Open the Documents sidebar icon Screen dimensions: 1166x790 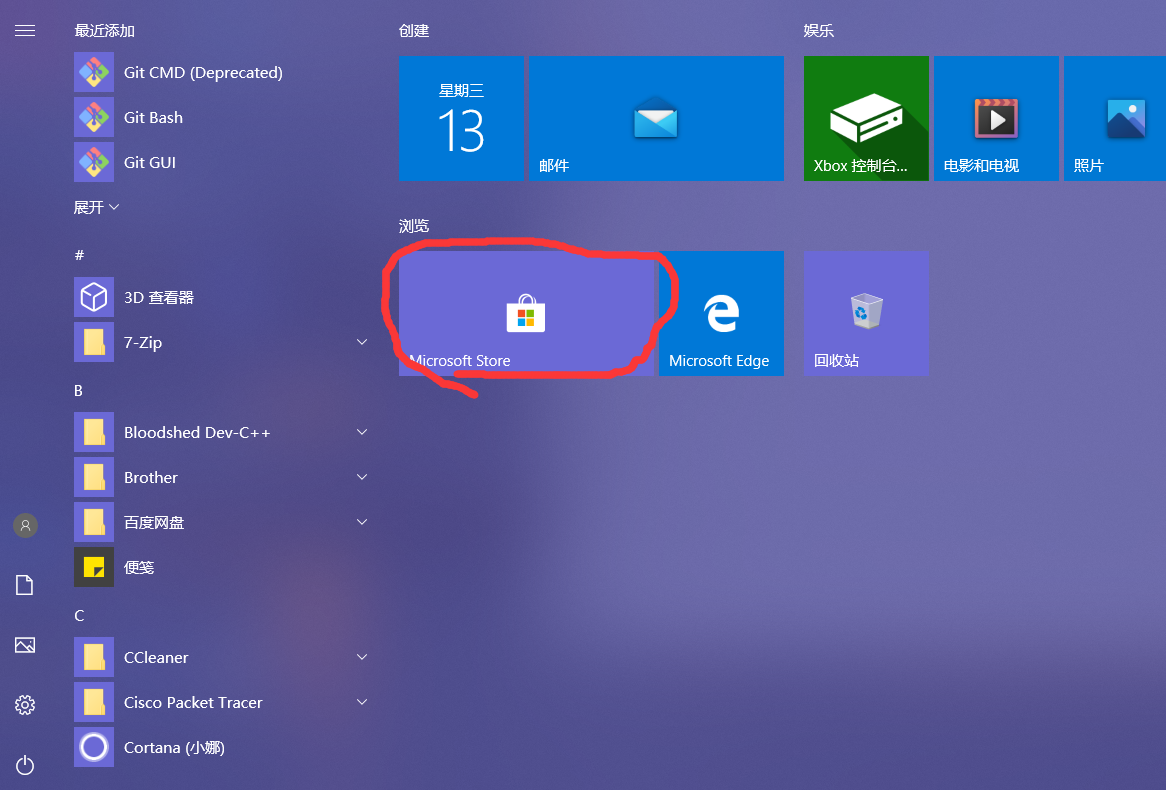pos(25,585)
